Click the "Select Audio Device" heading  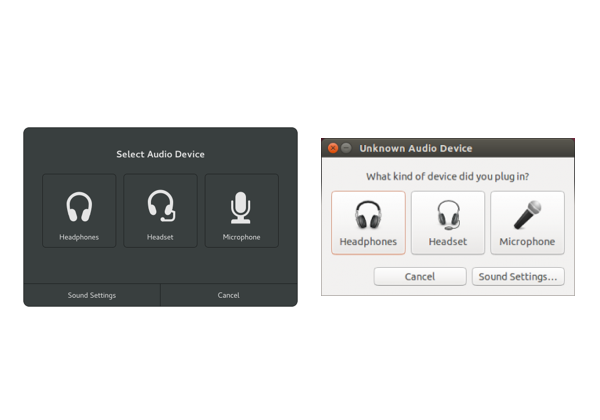point(160,154)
